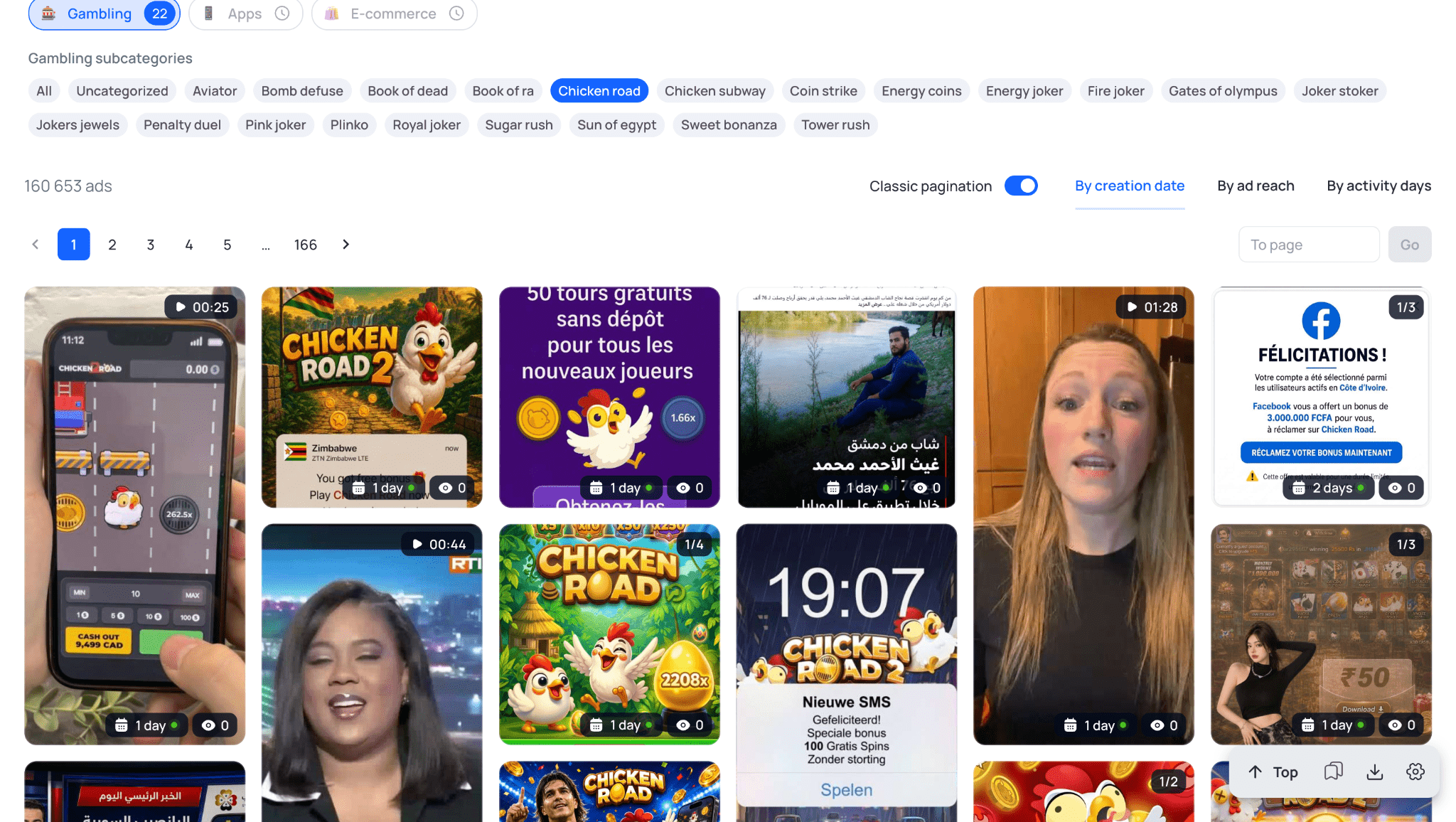Sort ads By activity days
The width and height of the screenshot is (1456, 822).
pyautogui.click(x=1379, y=186)
